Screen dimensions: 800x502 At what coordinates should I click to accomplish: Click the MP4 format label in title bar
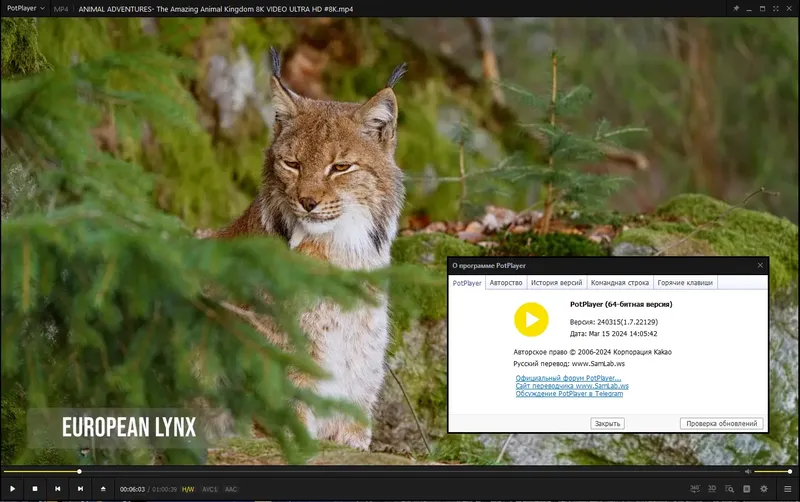[61, 9]
